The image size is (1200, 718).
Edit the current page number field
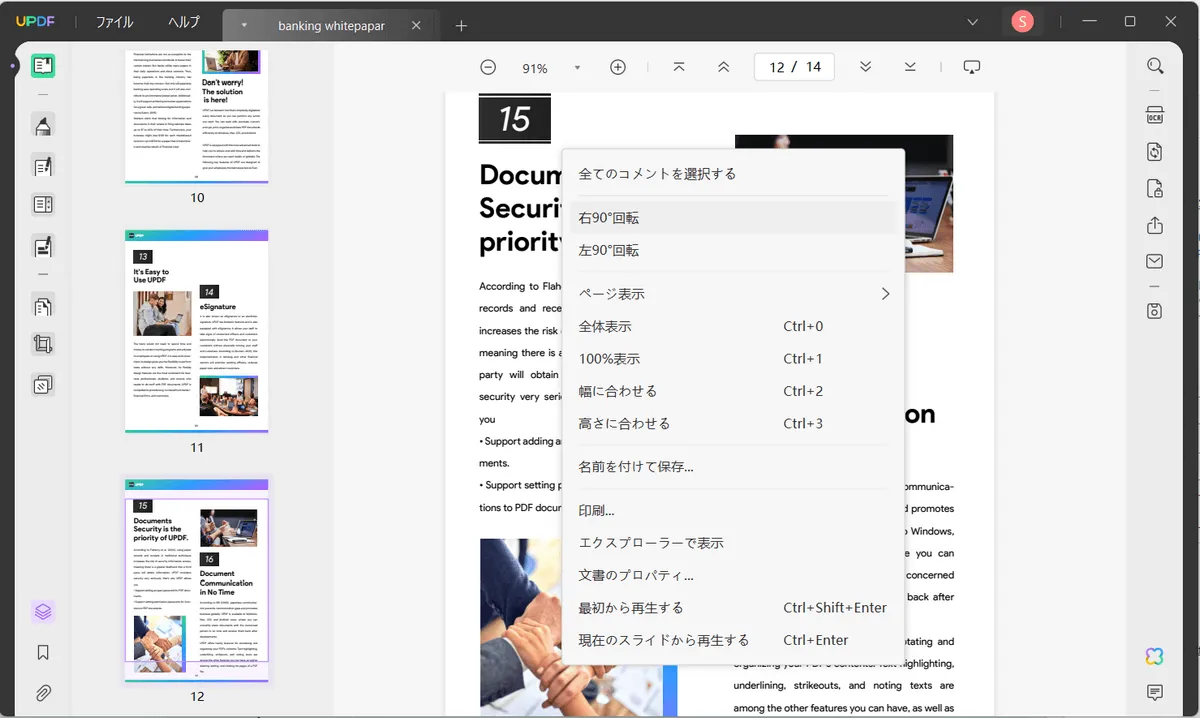[777, 67]
